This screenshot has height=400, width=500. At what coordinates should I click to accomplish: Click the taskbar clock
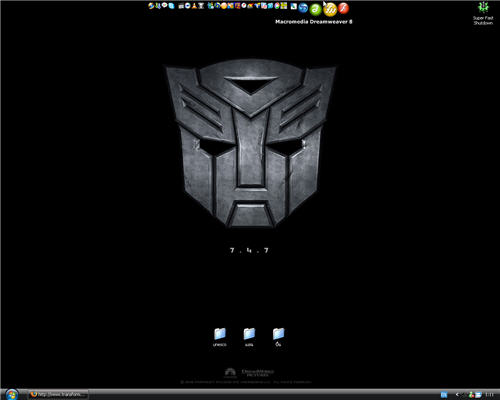(489, 395)
